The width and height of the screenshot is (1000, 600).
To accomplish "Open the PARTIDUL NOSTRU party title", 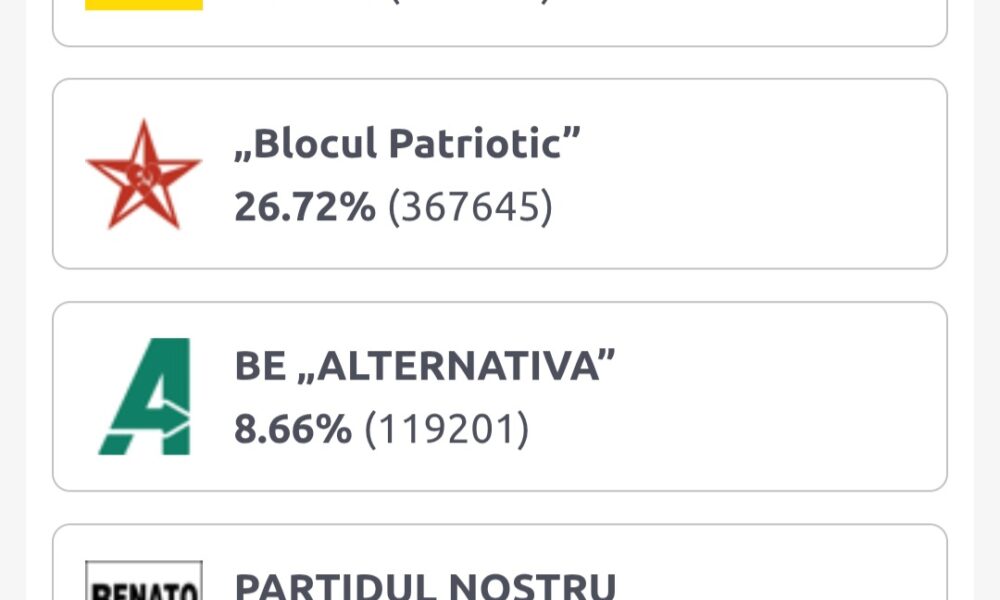I will tap(425, 585).
